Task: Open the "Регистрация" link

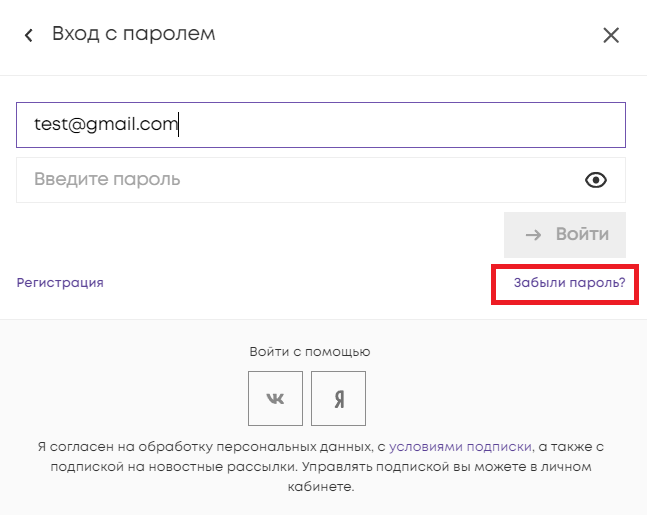Action: (60, 283)
